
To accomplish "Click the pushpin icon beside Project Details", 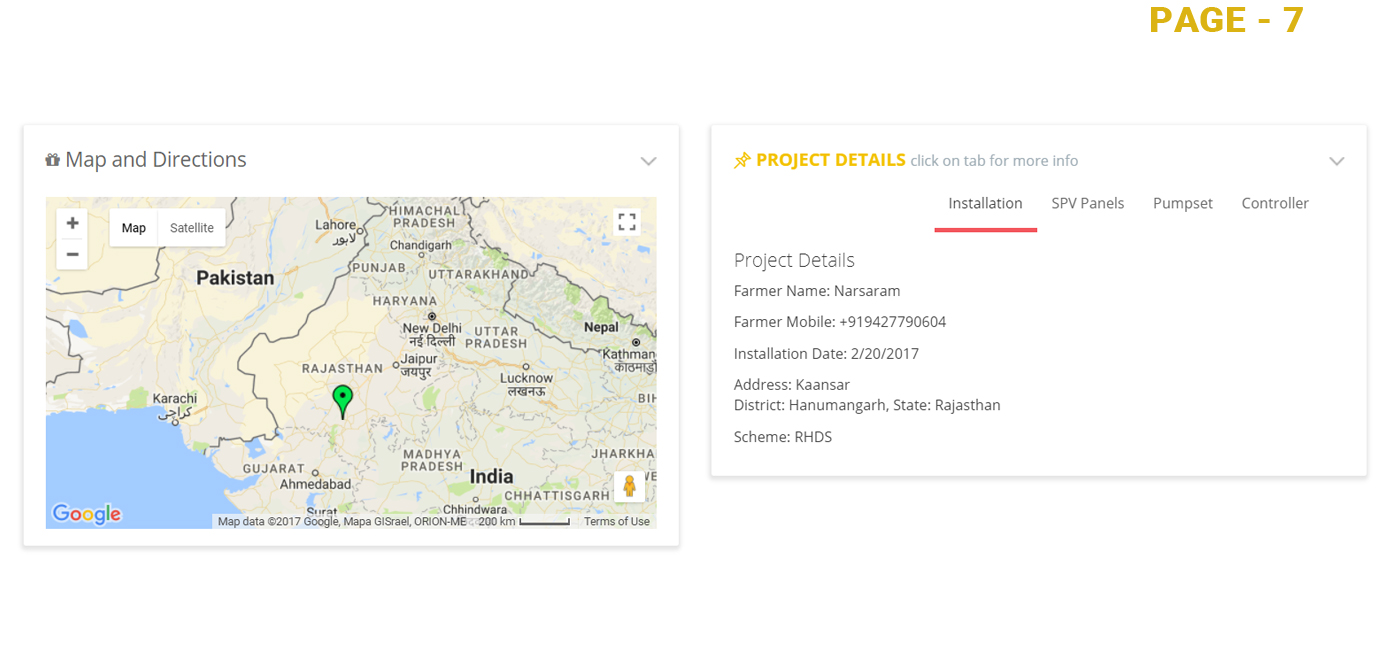I will [x=742, y=161].
